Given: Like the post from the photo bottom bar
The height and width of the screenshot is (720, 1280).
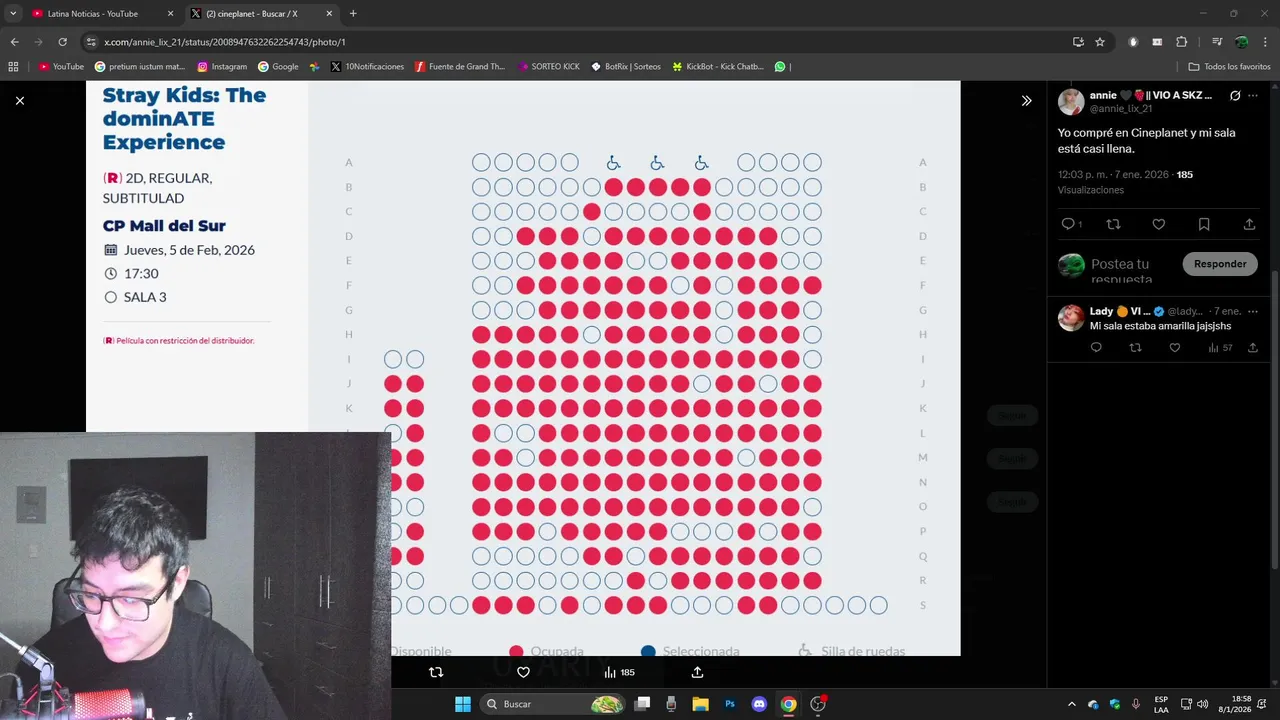Looking at the screenshot, I should coord(523,672).
